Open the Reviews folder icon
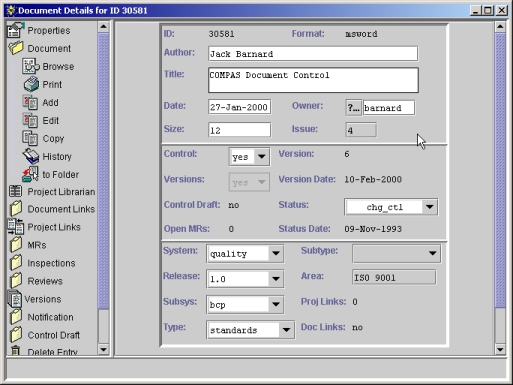This screenshot has width=513, height=385. point(16,281)
